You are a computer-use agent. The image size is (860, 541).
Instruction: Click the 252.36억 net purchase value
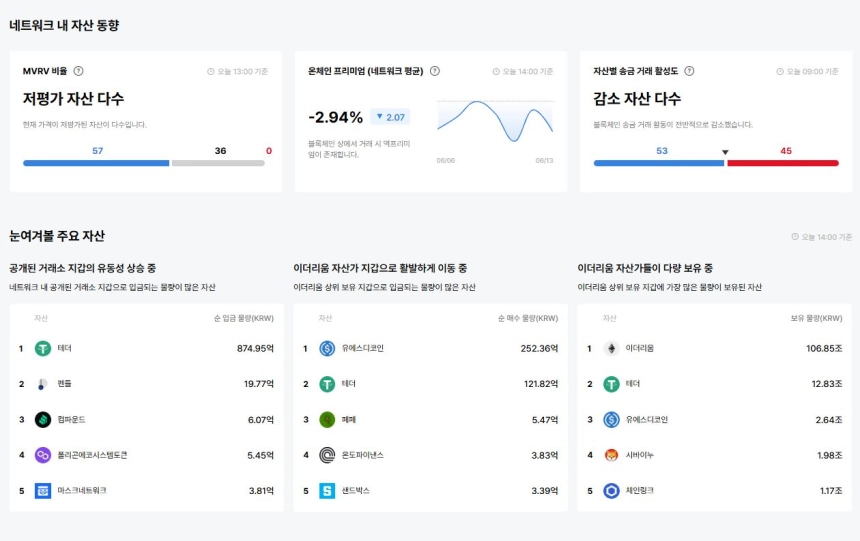click(x=539, y=348)
